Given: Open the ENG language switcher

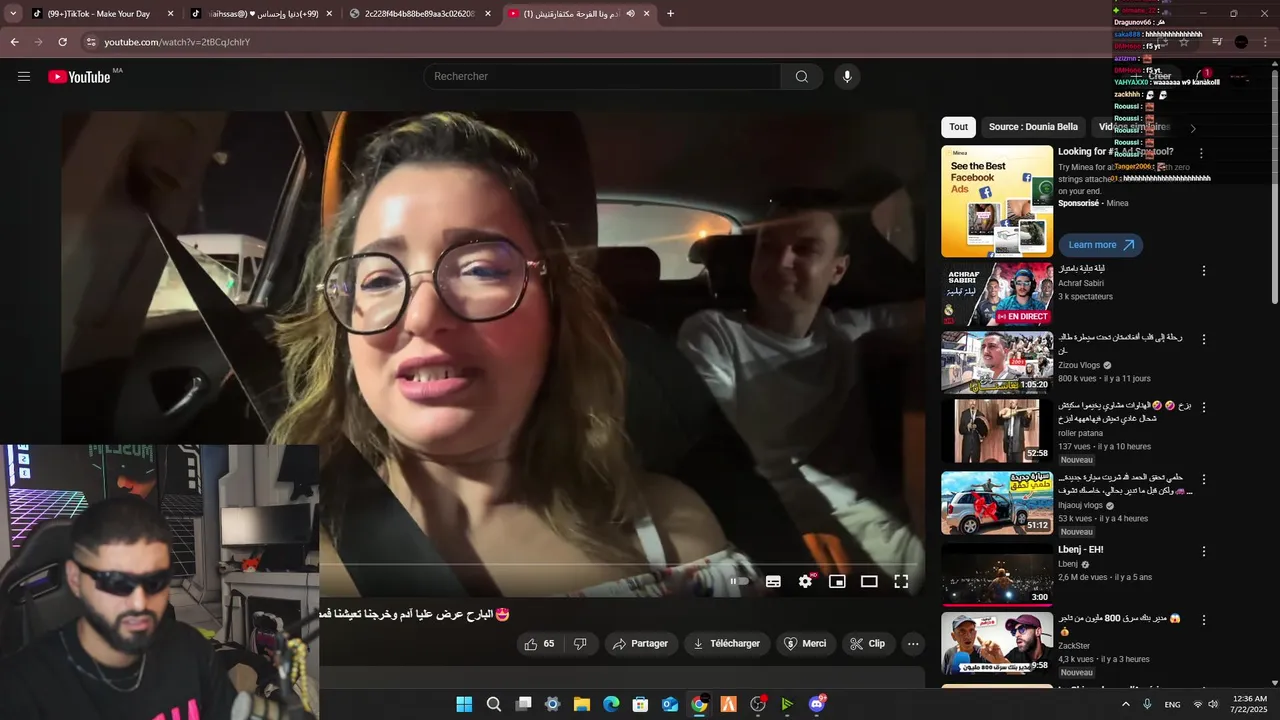Looking at the screenshot, I should 1172,705.
